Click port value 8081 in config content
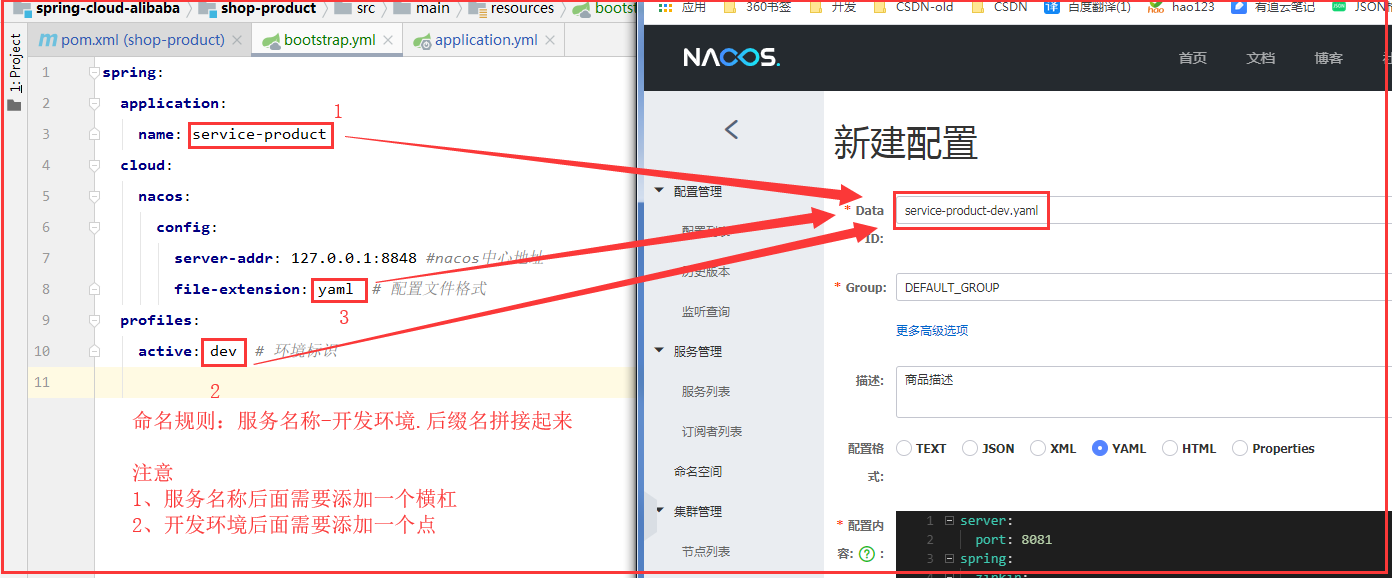This screenshot has height=578, width=1392. pos(1037,540)
